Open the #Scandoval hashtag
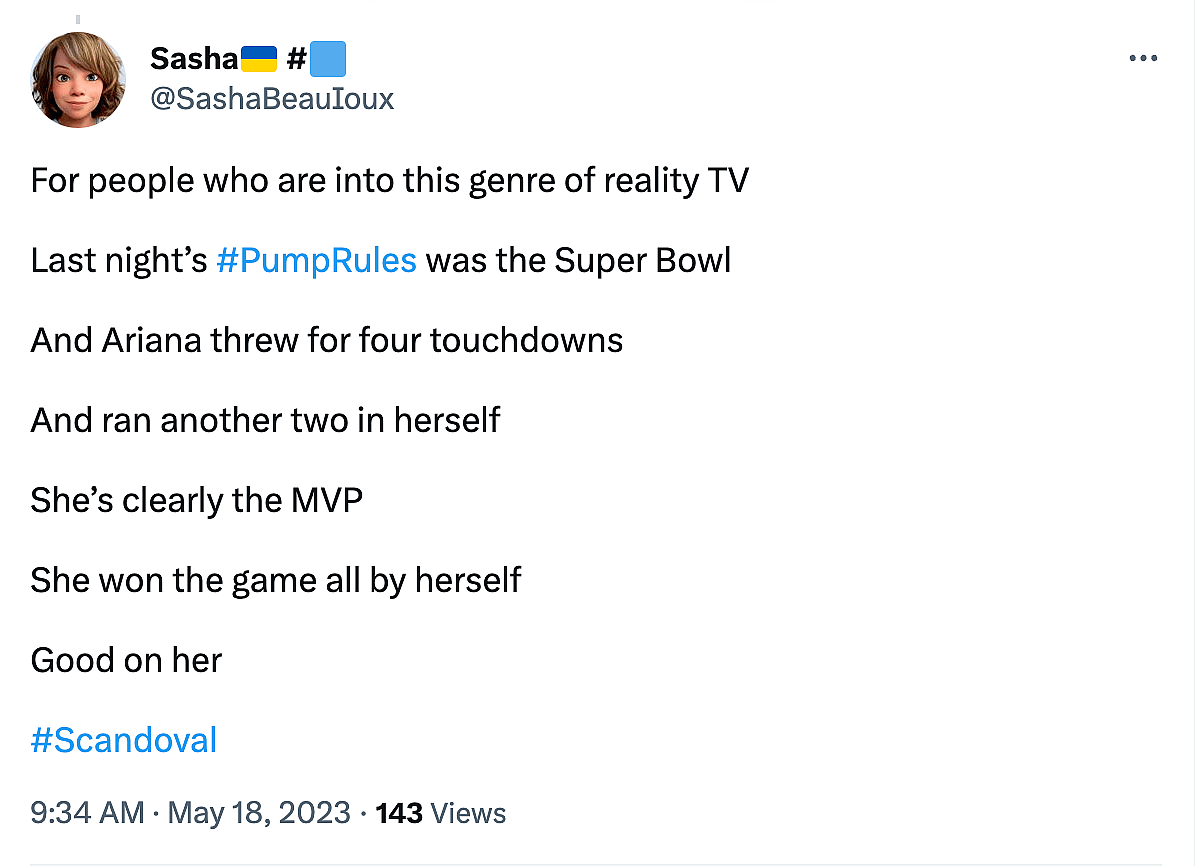This screenshot has width=1195, height=866. (x=124, y=740)
